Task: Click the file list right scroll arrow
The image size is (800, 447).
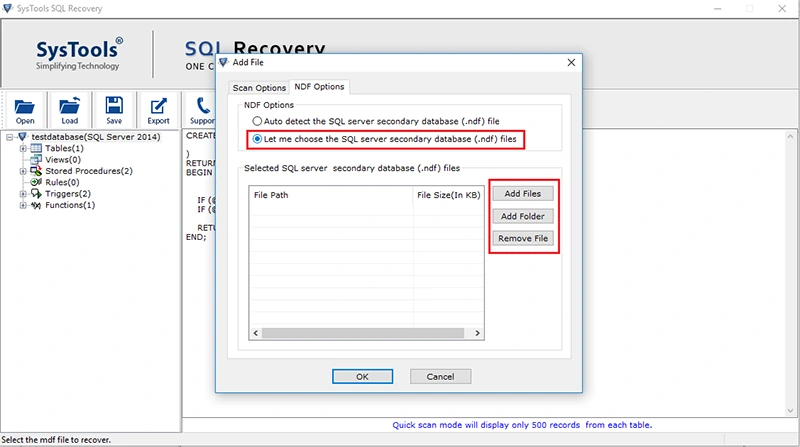Action: [477, 333]
